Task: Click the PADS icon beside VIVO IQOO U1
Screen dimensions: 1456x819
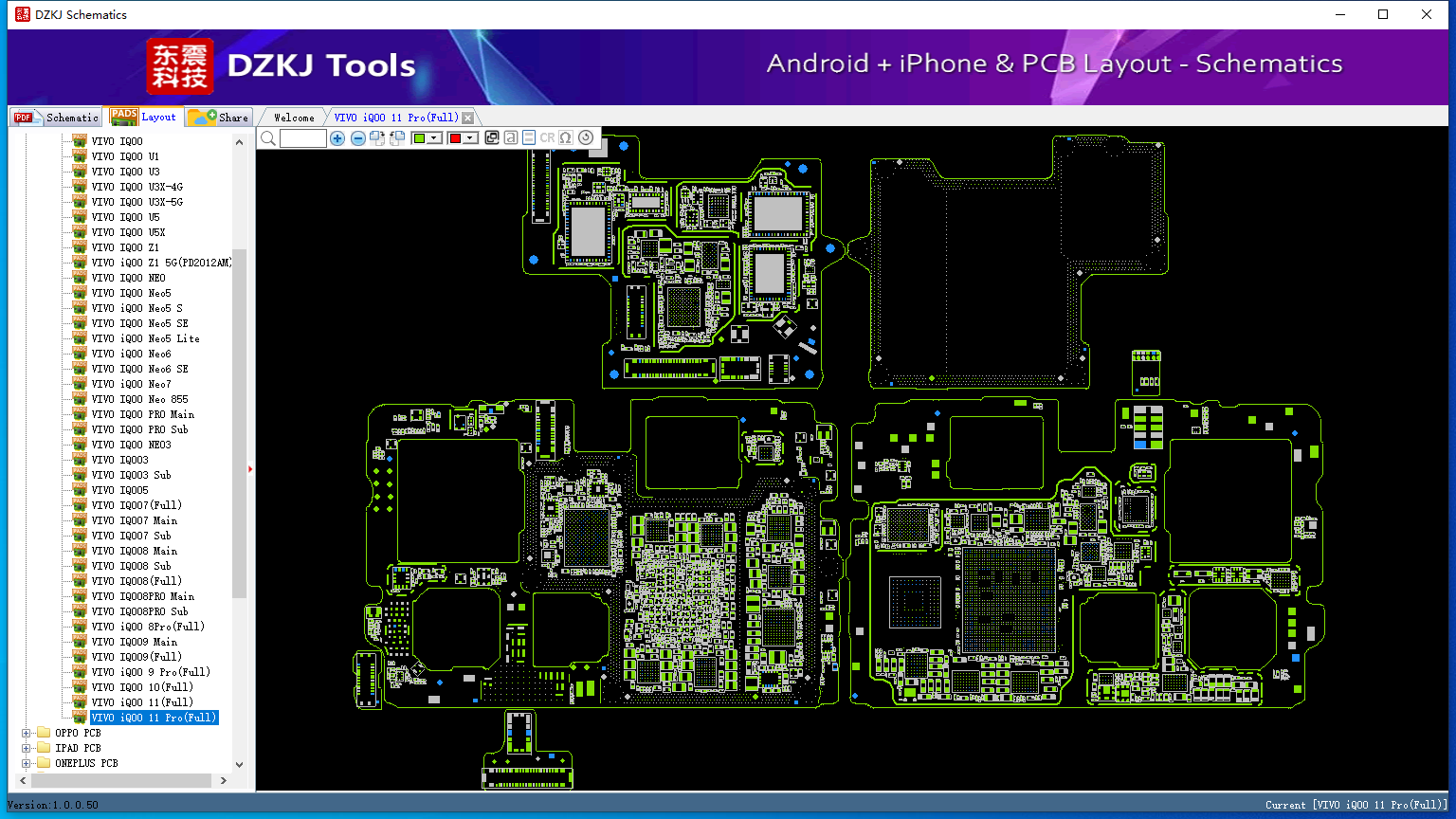Action: point(80,156)
